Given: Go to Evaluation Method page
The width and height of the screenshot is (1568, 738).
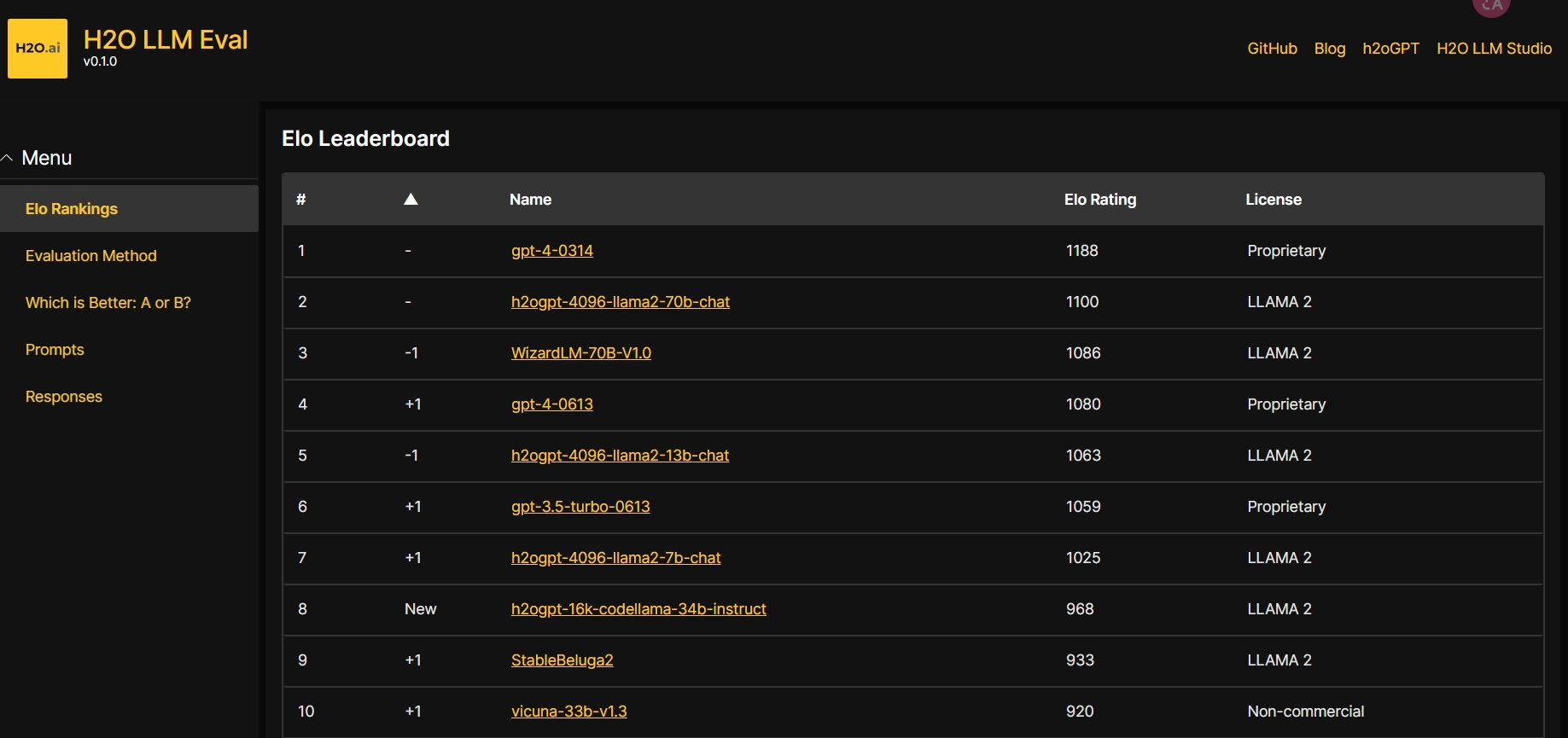Looking at the screenshot, I should coord(91,256).
